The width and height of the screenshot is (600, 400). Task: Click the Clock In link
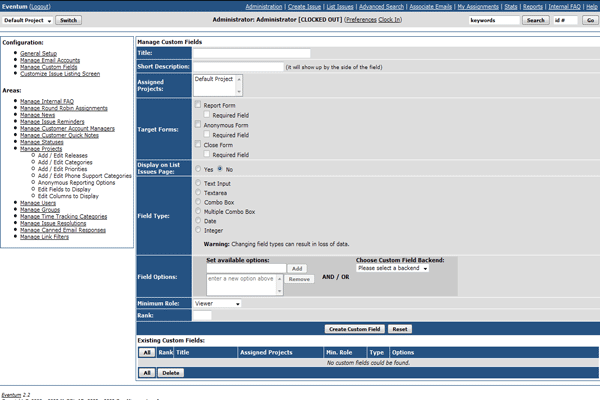(x=390, y=20)
